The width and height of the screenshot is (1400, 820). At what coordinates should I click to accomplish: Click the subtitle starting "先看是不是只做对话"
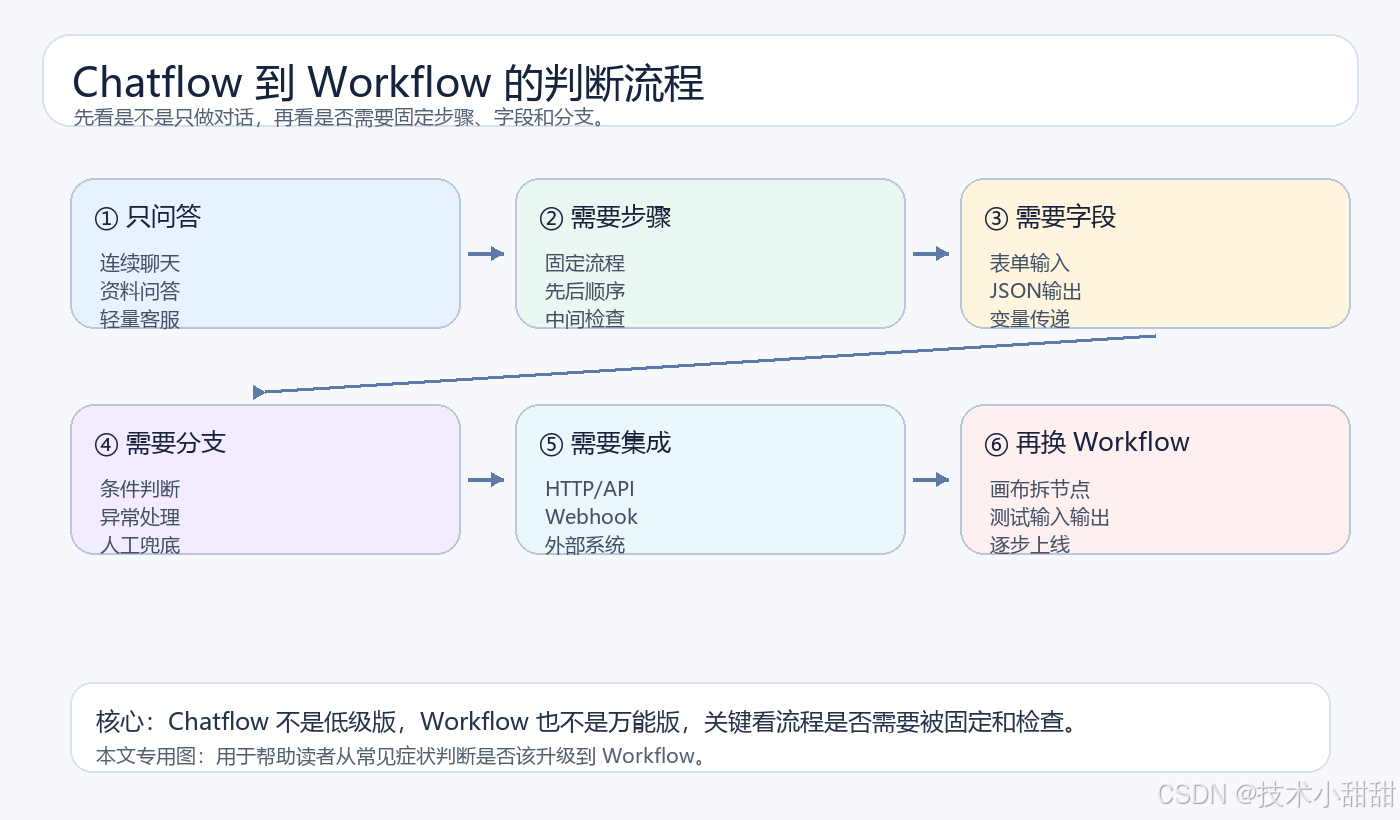pos(339,117)
